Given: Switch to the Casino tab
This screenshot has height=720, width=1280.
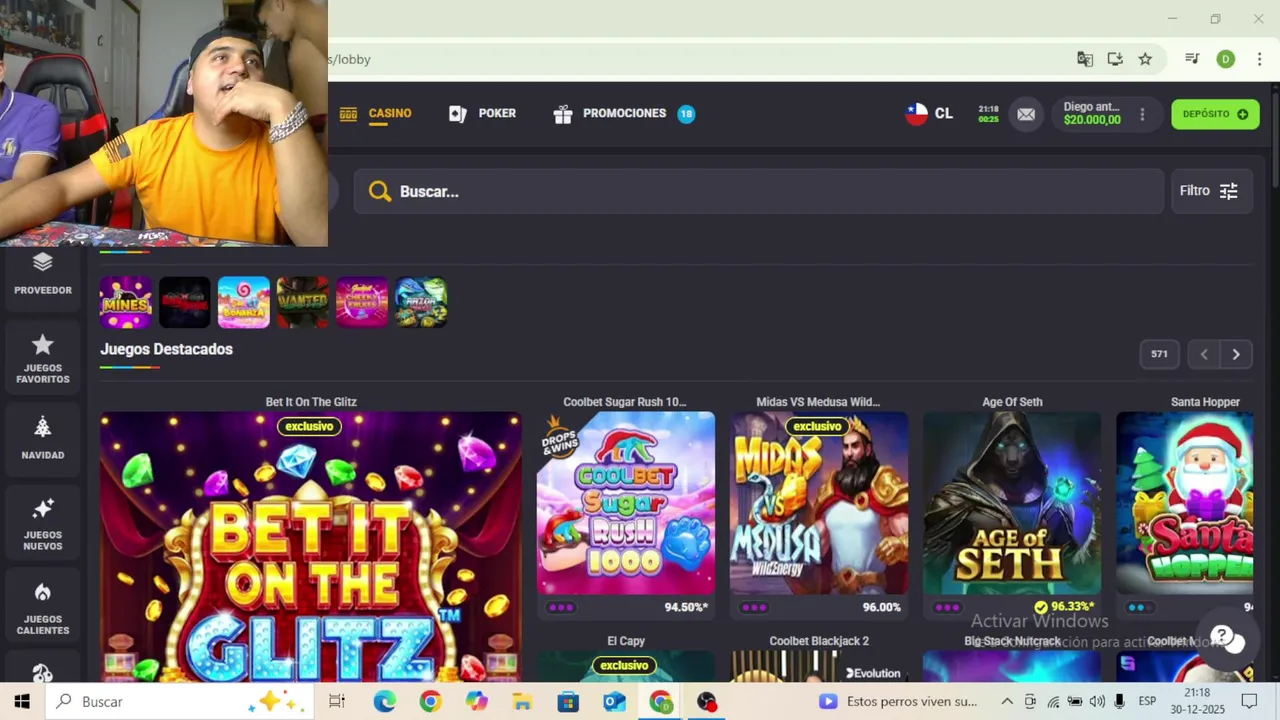Looking at the screenshot, I should click(376, 113).
